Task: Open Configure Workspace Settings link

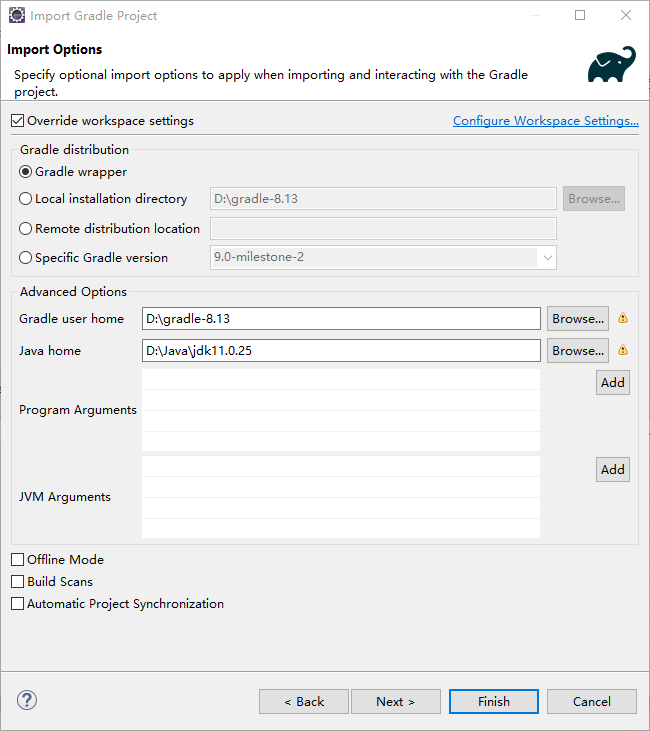Action: pos(546,121)
